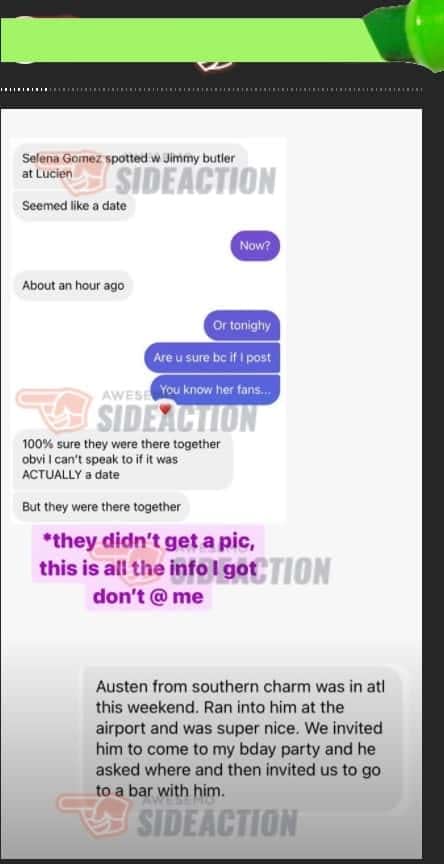The width and height of the screenshot is (444, 864).
Task: Click the partially hidden icon below green bar
Action: [214, 66]
